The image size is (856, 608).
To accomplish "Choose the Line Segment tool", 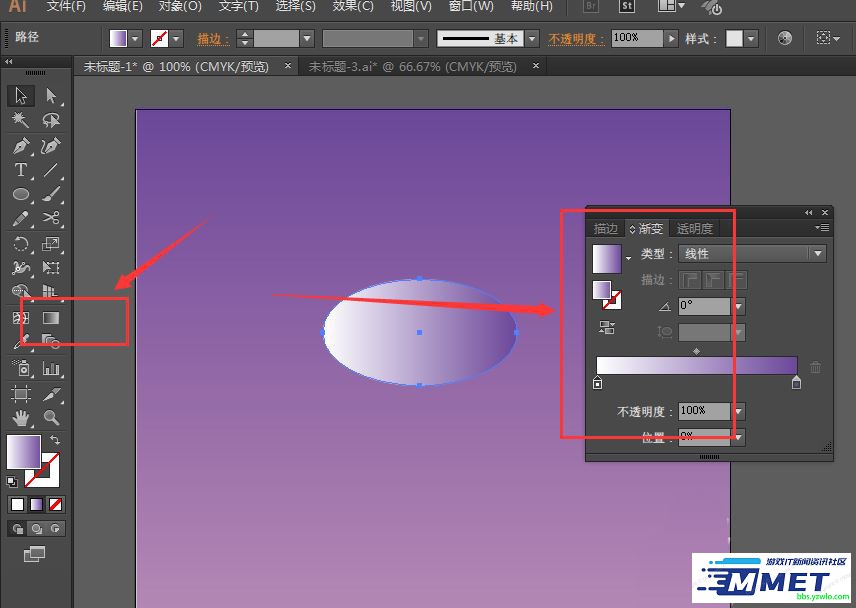I will (51, 170).
